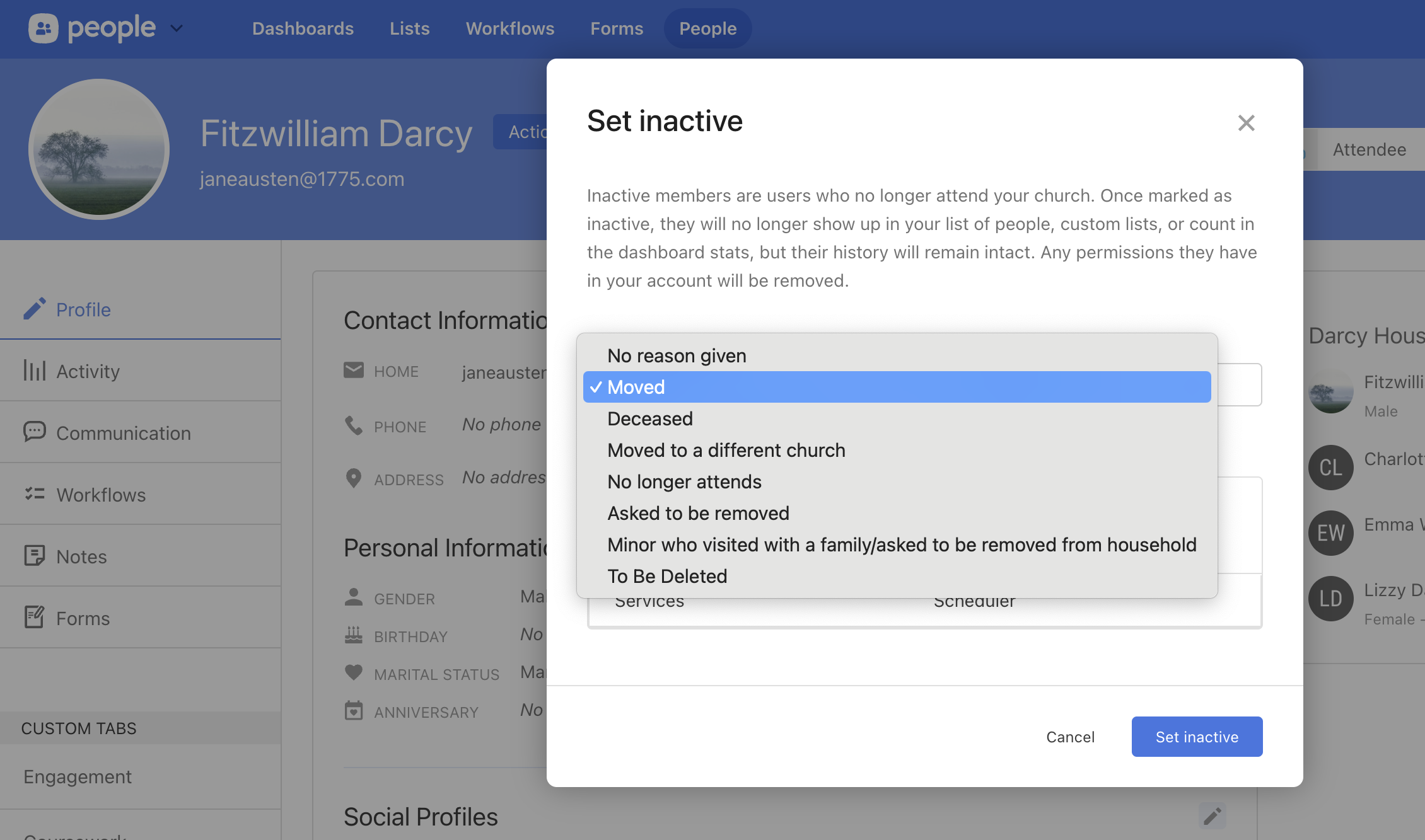Open the Dashboards menu
The image size is (1425, 840).
(x=303, y=28)
